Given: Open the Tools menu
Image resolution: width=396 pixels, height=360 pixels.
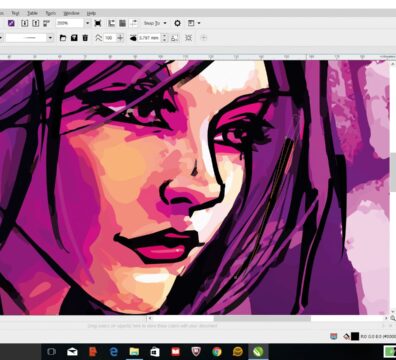Looking at the screenshot, I should 50,13.
